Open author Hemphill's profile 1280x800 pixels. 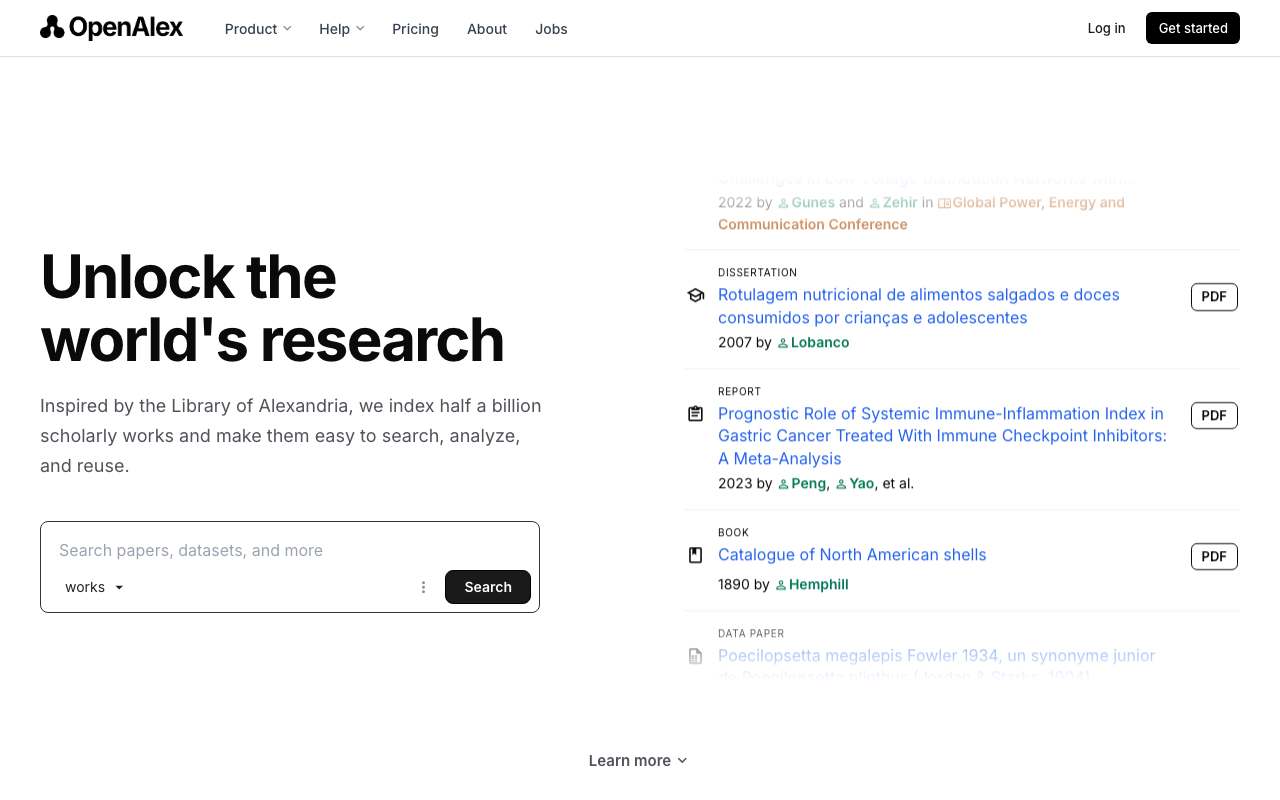click(x=818, y=585)
